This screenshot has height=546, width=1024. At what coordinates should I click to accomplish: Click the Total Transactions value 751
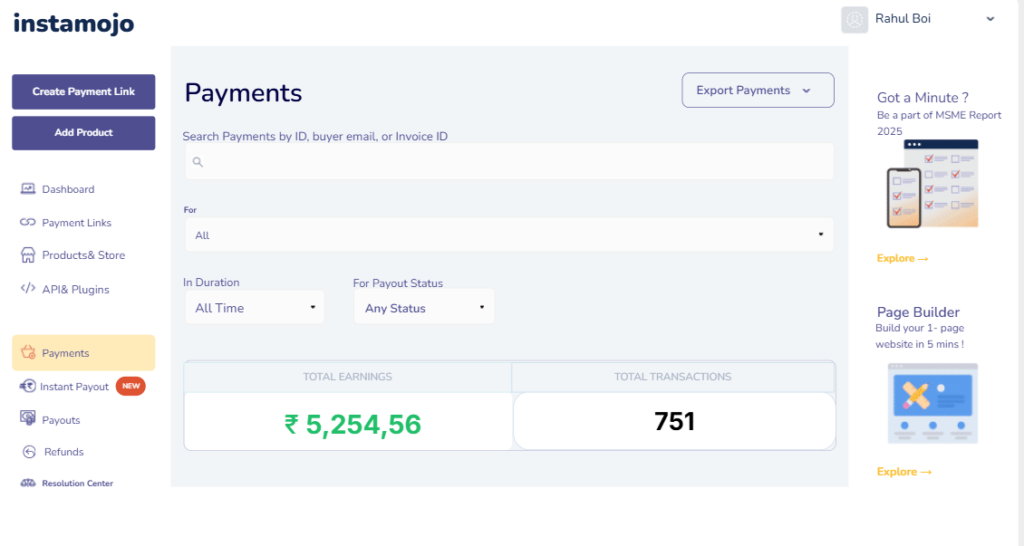[674, 421]
